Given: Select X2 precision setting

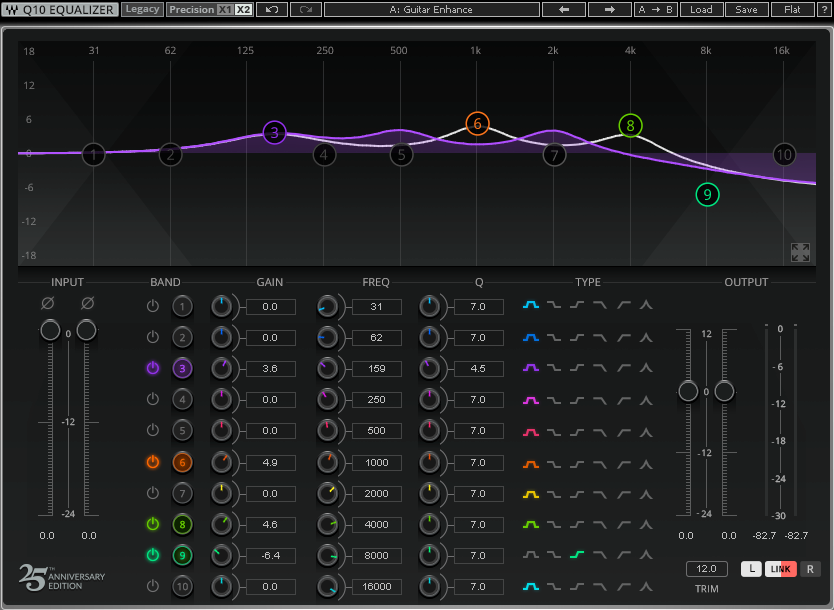Looking at the screenshot, I should [x=243, y=10].
